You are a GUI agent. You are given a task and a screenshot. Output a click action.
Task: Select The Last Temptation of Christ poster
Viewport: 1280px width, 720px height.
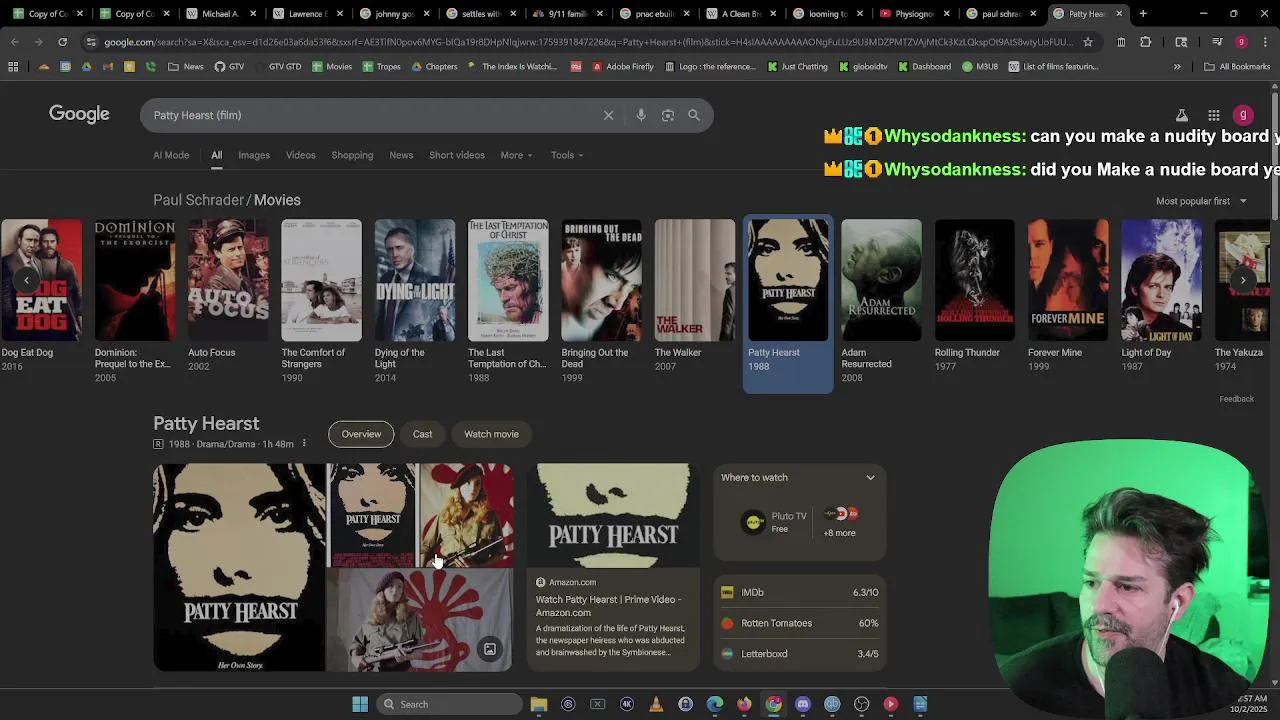(508, 280)
